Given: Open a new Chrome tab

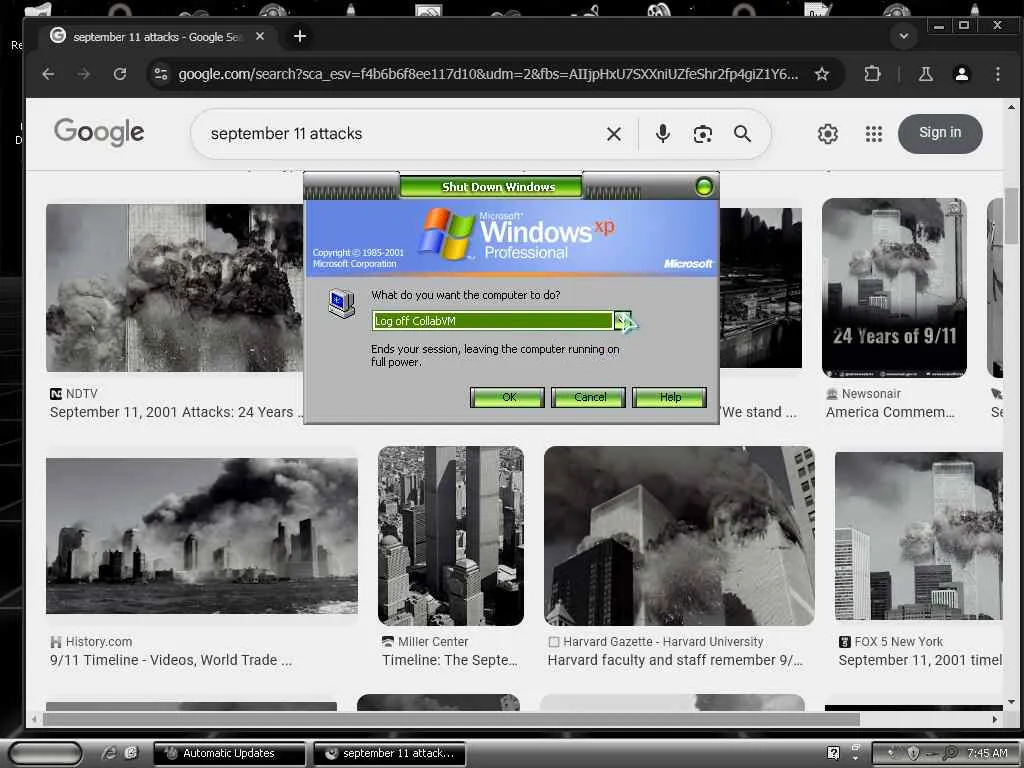Looking at the screenshot, I should pos(300,37).
